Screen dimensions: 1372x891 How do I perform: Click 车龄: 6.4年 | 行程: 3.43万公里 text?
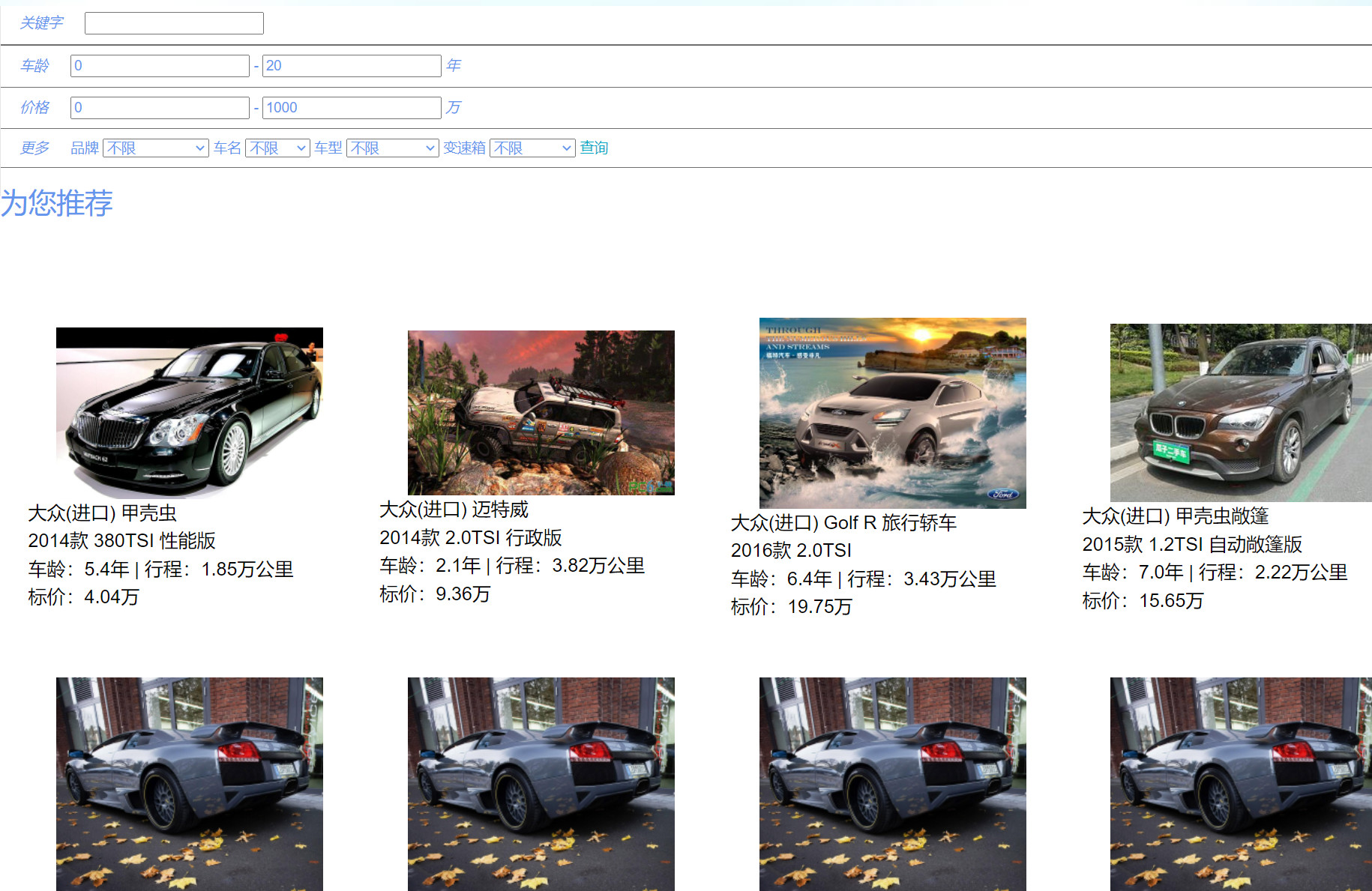(864, 579)
